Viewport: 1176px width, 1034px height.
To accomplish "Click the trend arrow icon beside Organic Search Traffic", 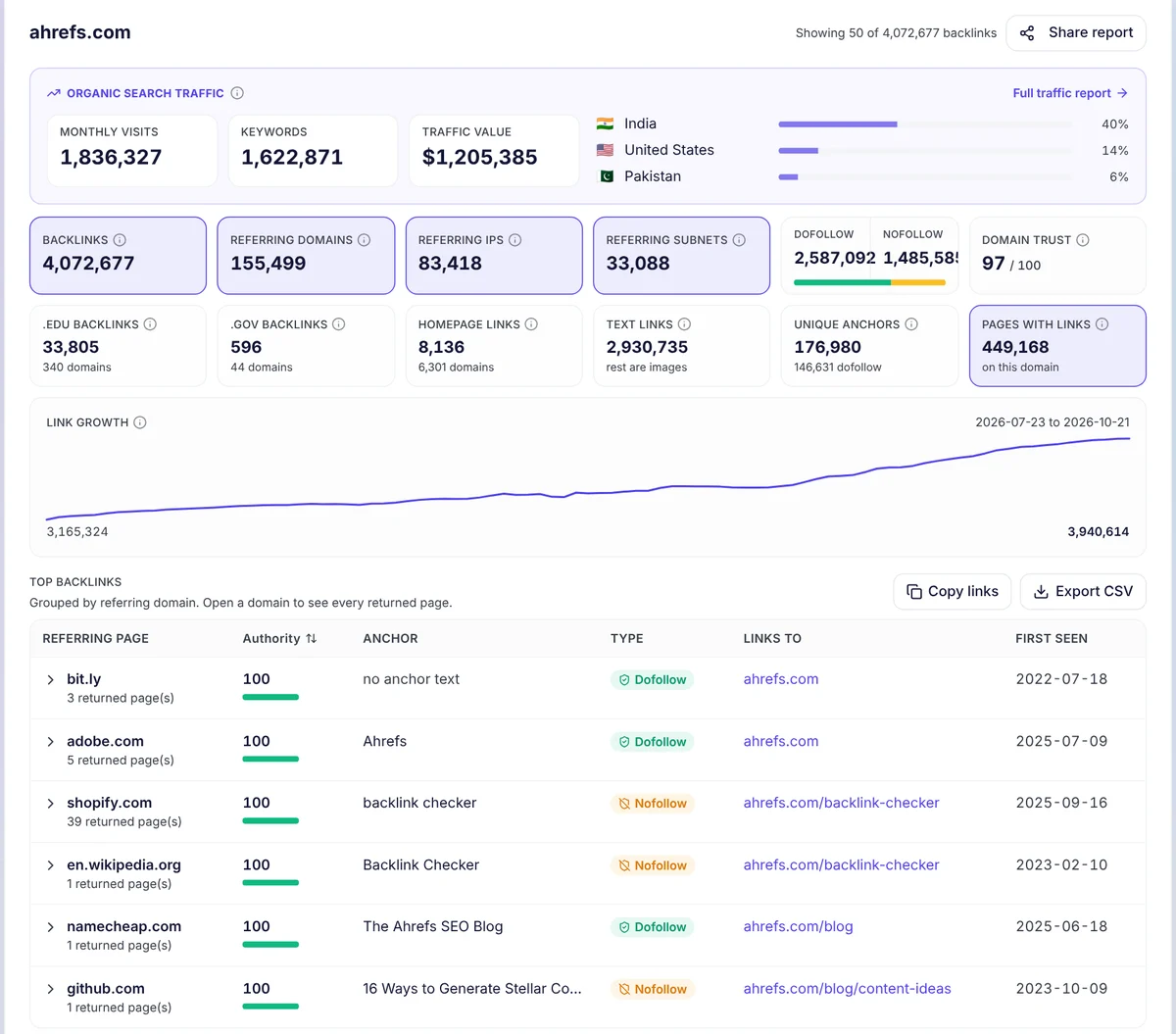I will [x=54, y=93].
